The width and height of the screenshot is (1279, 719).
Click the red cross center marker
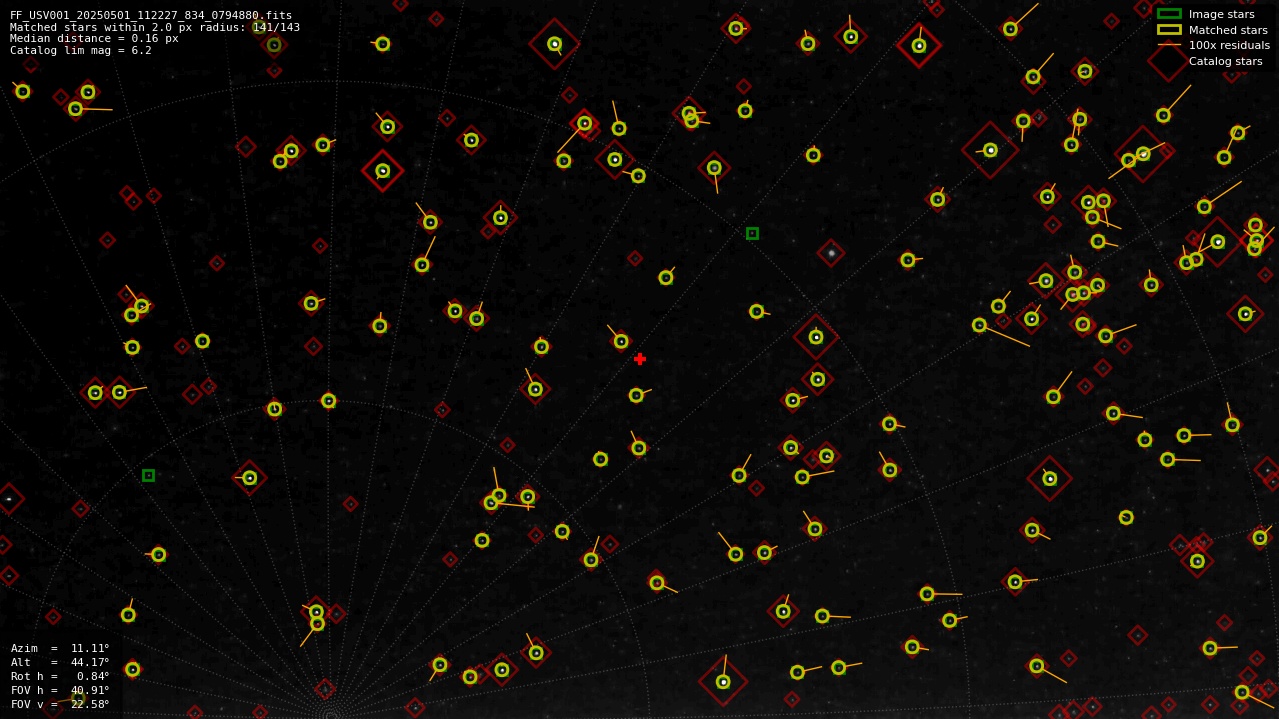(x=640, y=359)
